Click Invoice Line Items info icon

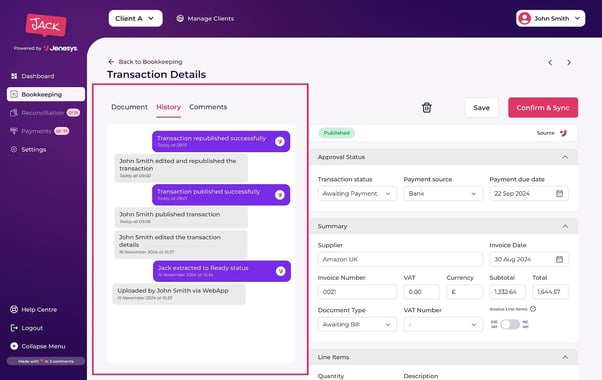point(533,309)
